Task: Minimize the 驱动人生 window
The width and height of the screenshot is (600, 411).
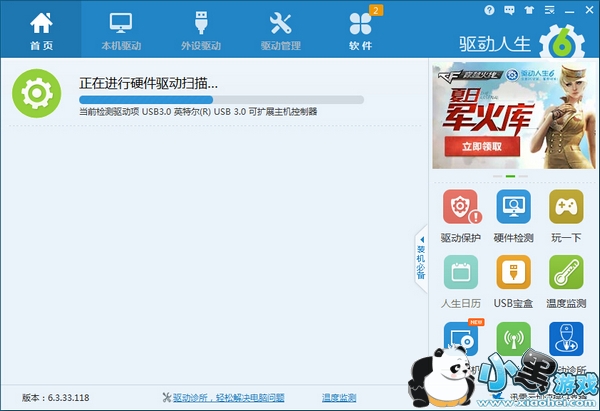Action: point(569,12)
